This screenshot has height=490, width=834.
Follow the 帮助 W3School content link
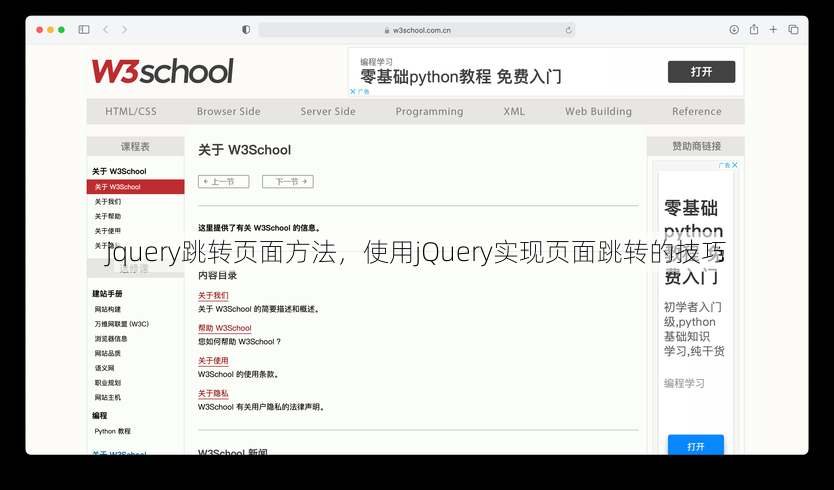[x=224, y=328]
